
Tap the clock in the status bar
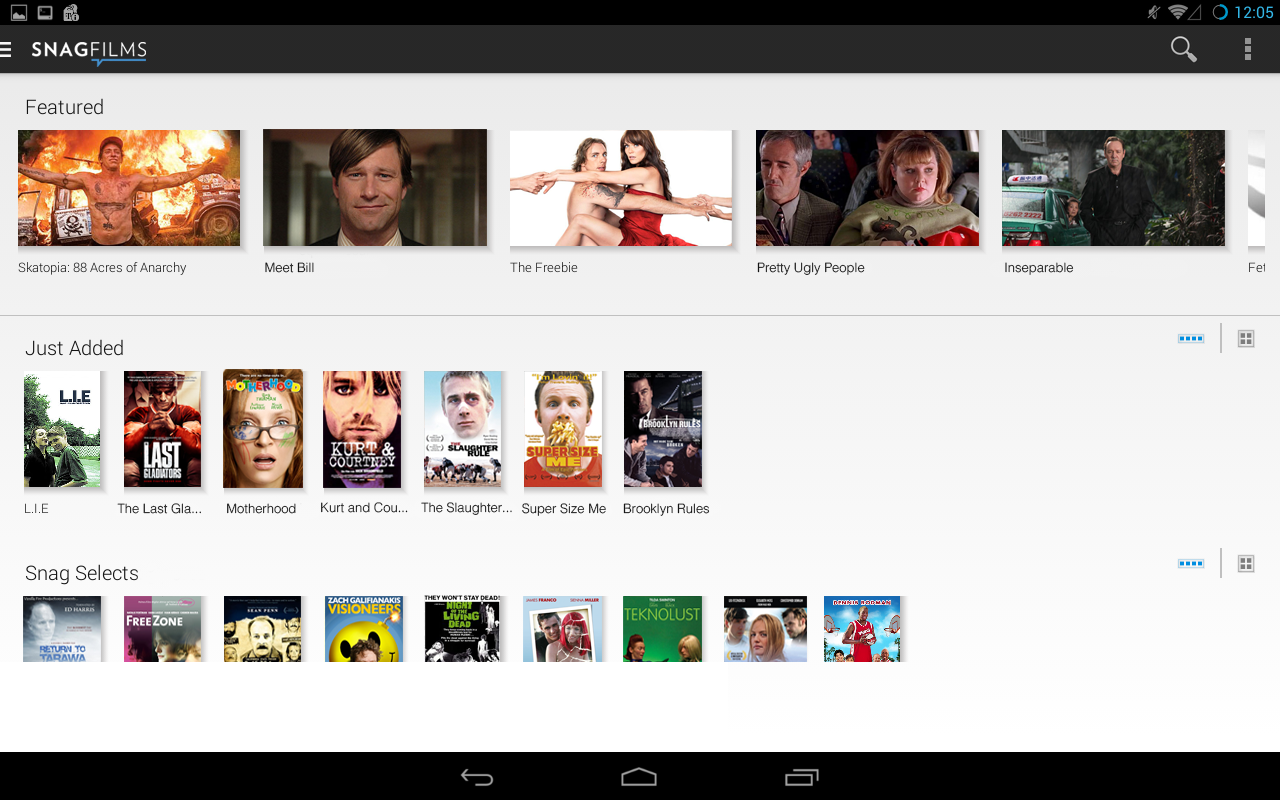pyautogui.click(x=1253, y=12)
